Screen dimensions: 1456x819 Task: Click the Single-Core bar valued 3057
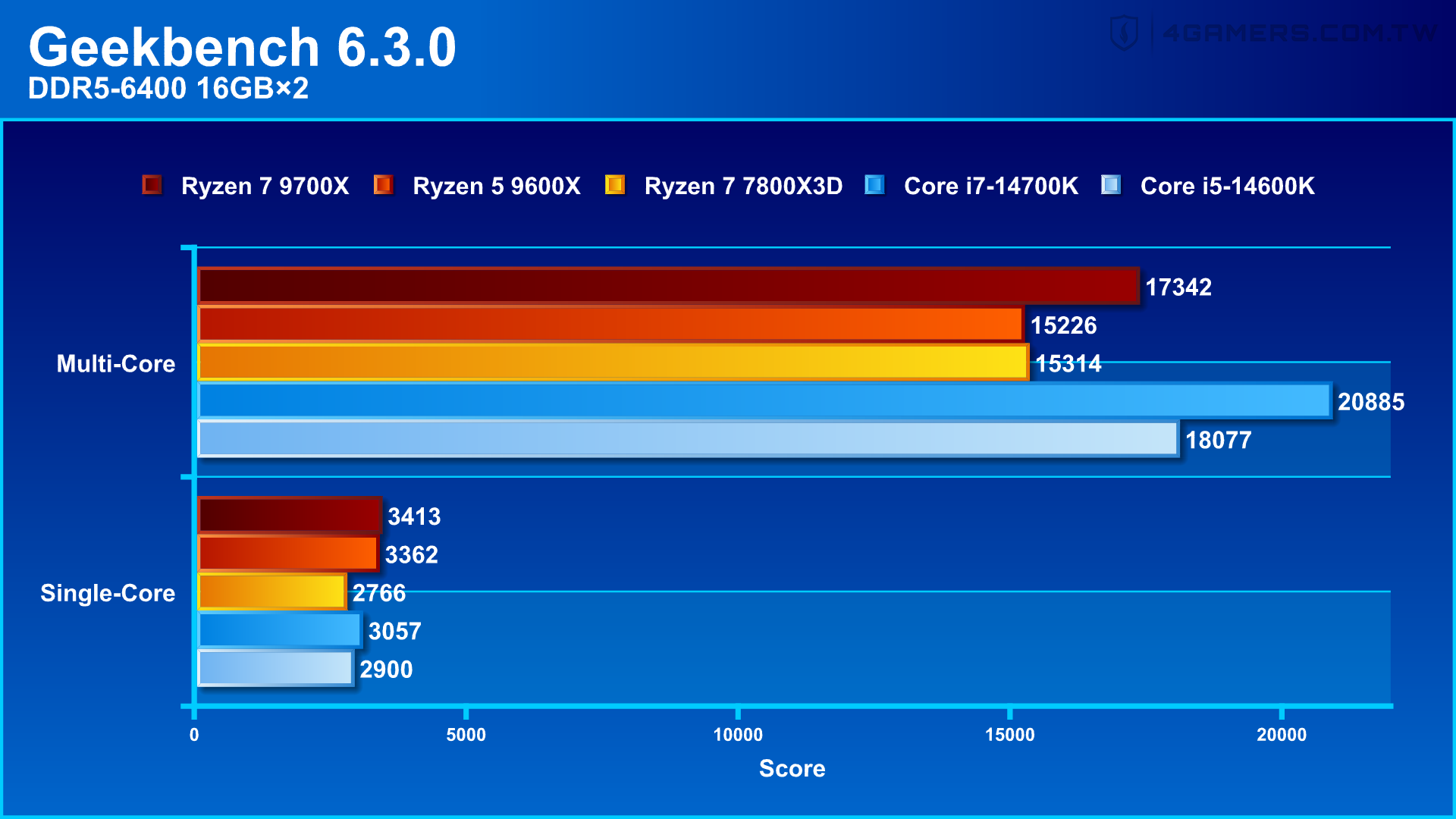point(280,630)
